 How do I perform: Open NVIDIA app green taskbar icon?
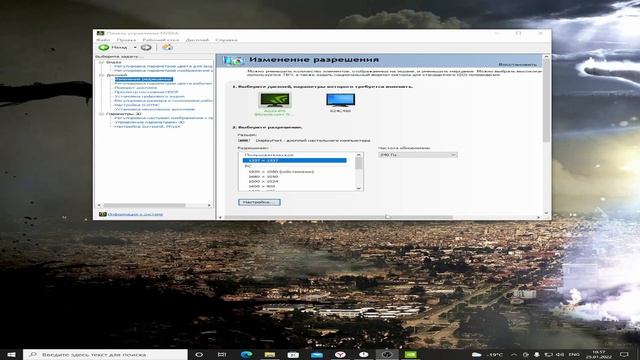pos(410,355)
